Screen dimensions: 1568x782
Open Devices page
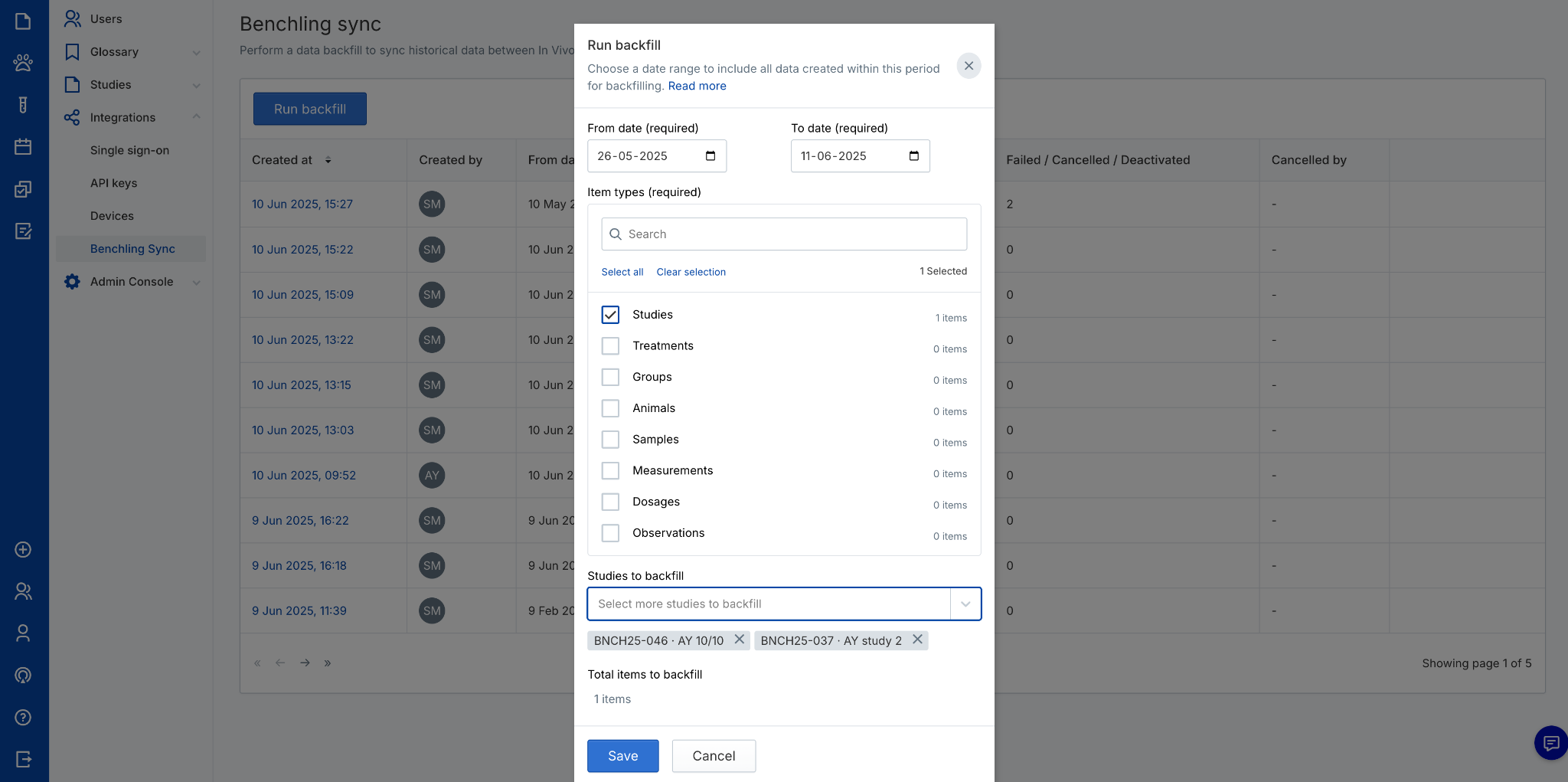coord(112,217)
